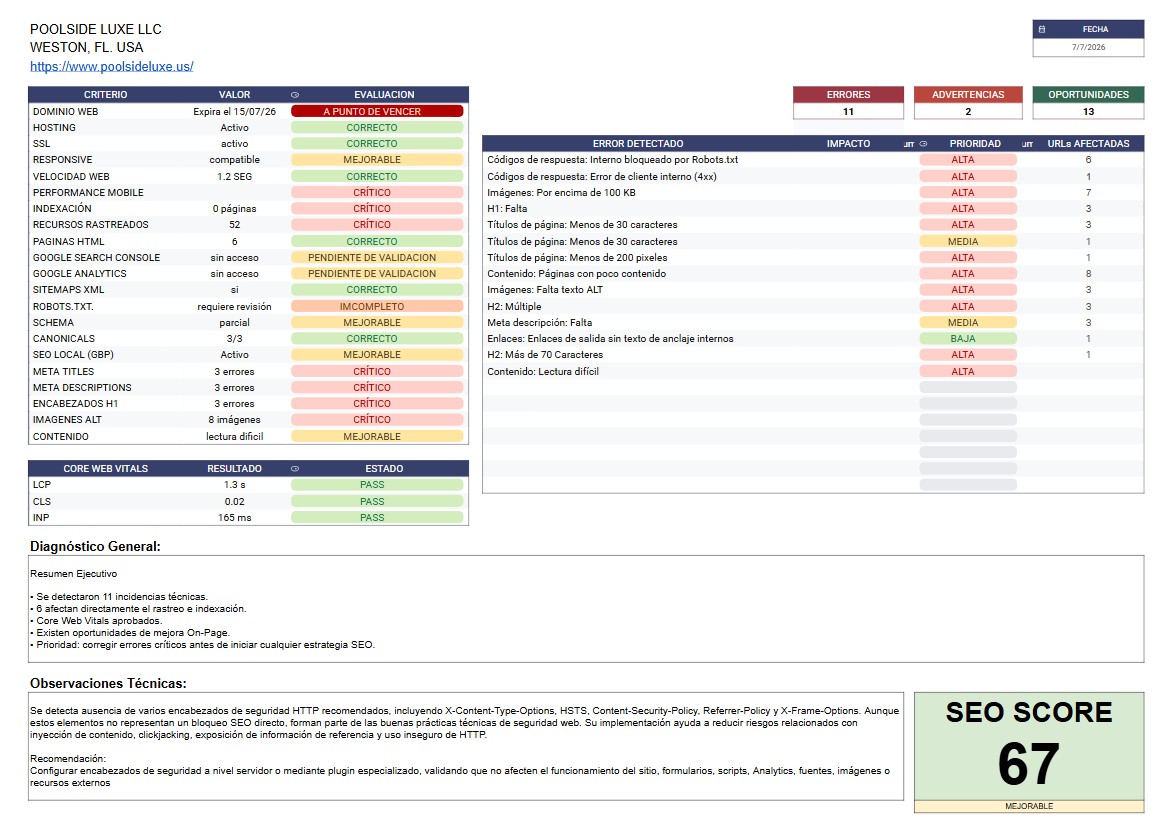Viewport: 1174px width, 827px height.
Task: Select the error Enlaces de salida sin texto de anclaje
Action: [610, 339]
